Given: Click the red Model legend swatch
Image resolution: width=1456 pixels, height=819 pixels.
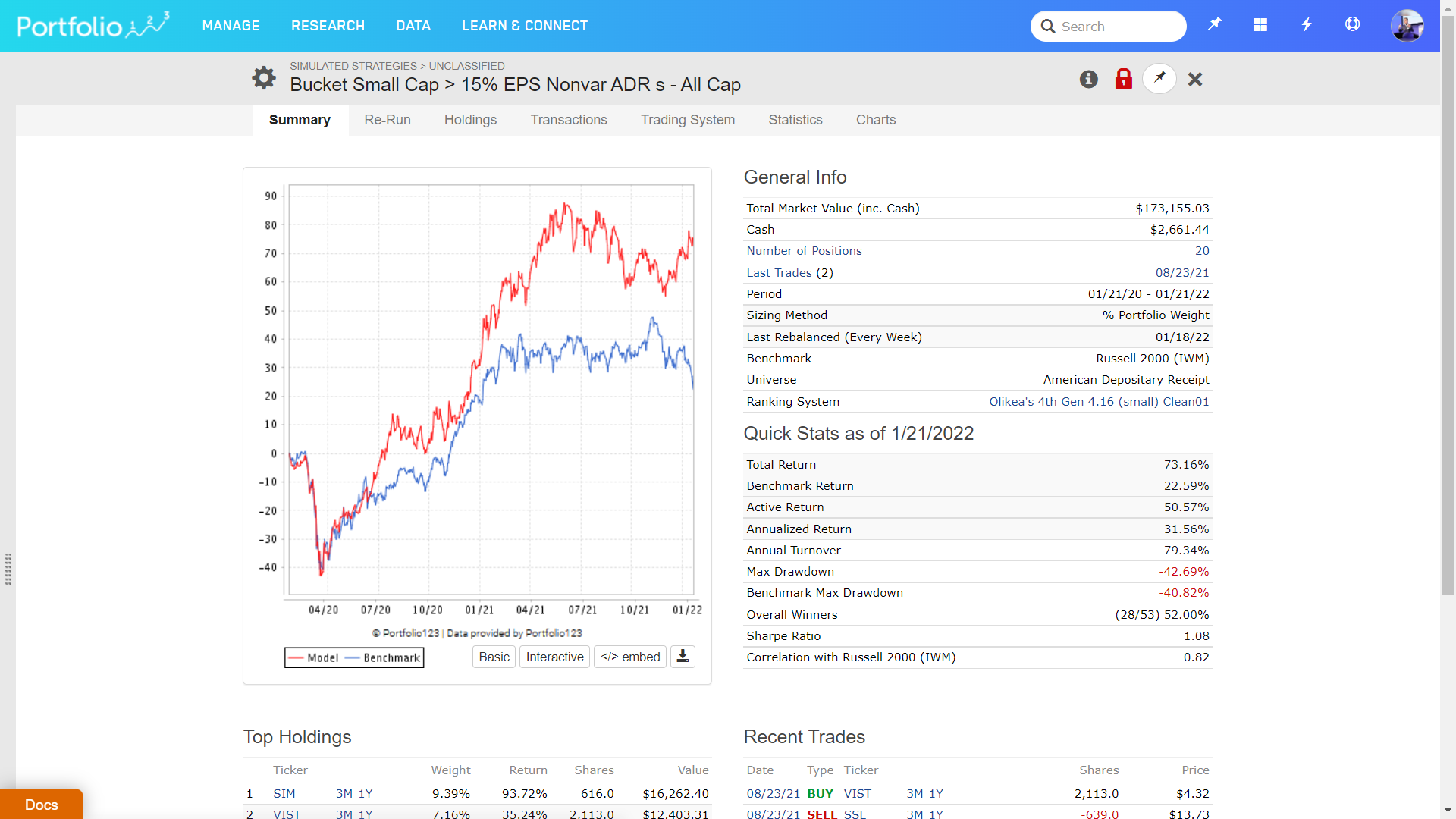Looking at the screenshot, I should click(x=297, y=657).
